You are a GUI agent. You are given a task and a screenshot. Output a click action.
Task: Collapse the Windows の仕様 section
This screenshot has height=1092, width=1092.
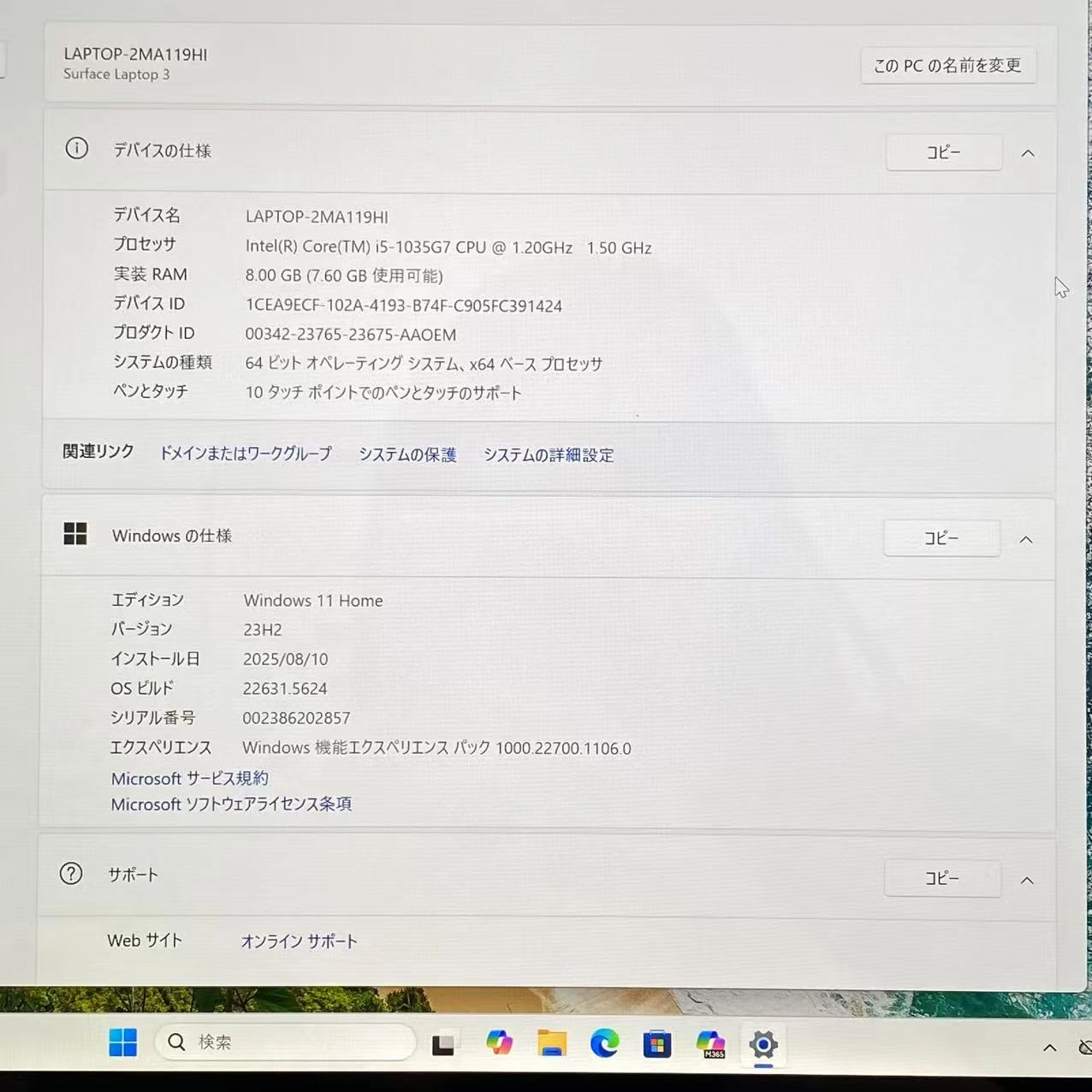click(1026, 540)
